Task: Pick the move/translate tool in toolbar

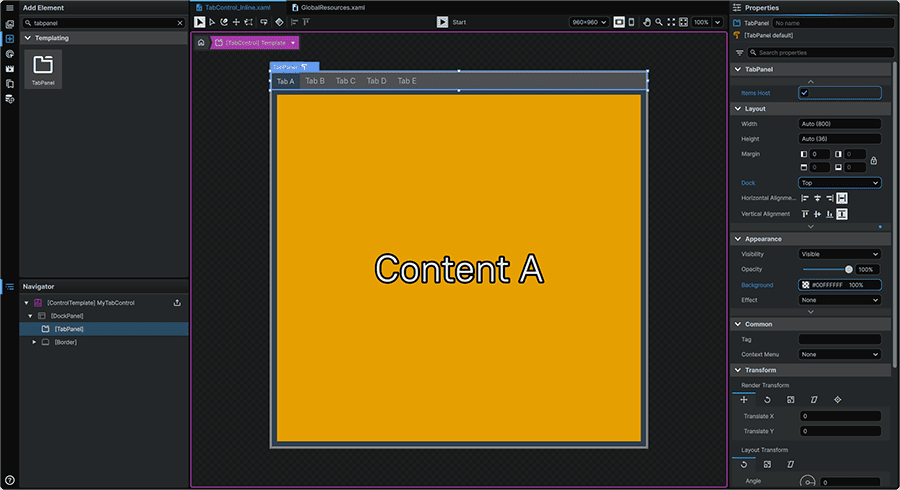Action: (236, 22)
